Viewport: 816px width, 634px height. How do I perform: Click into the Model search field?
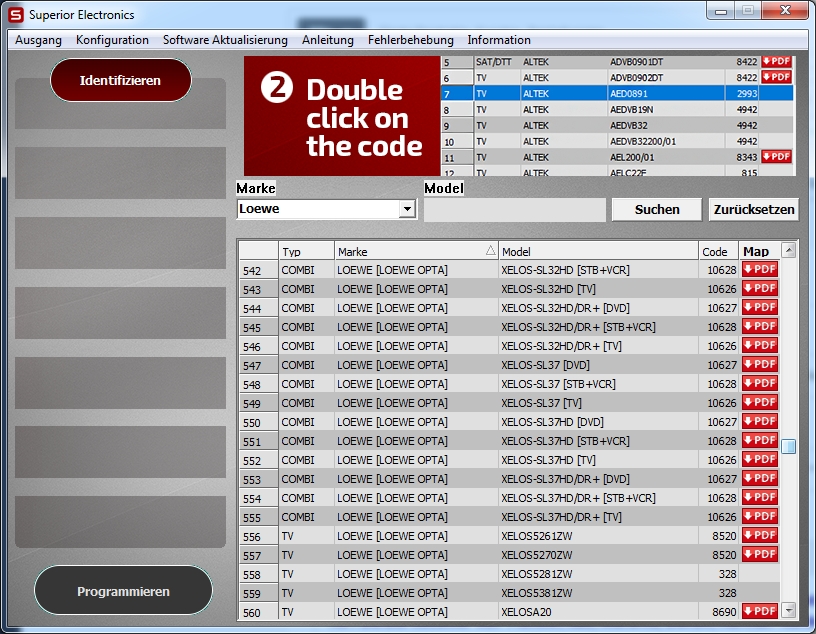click(x=514, y=210)
